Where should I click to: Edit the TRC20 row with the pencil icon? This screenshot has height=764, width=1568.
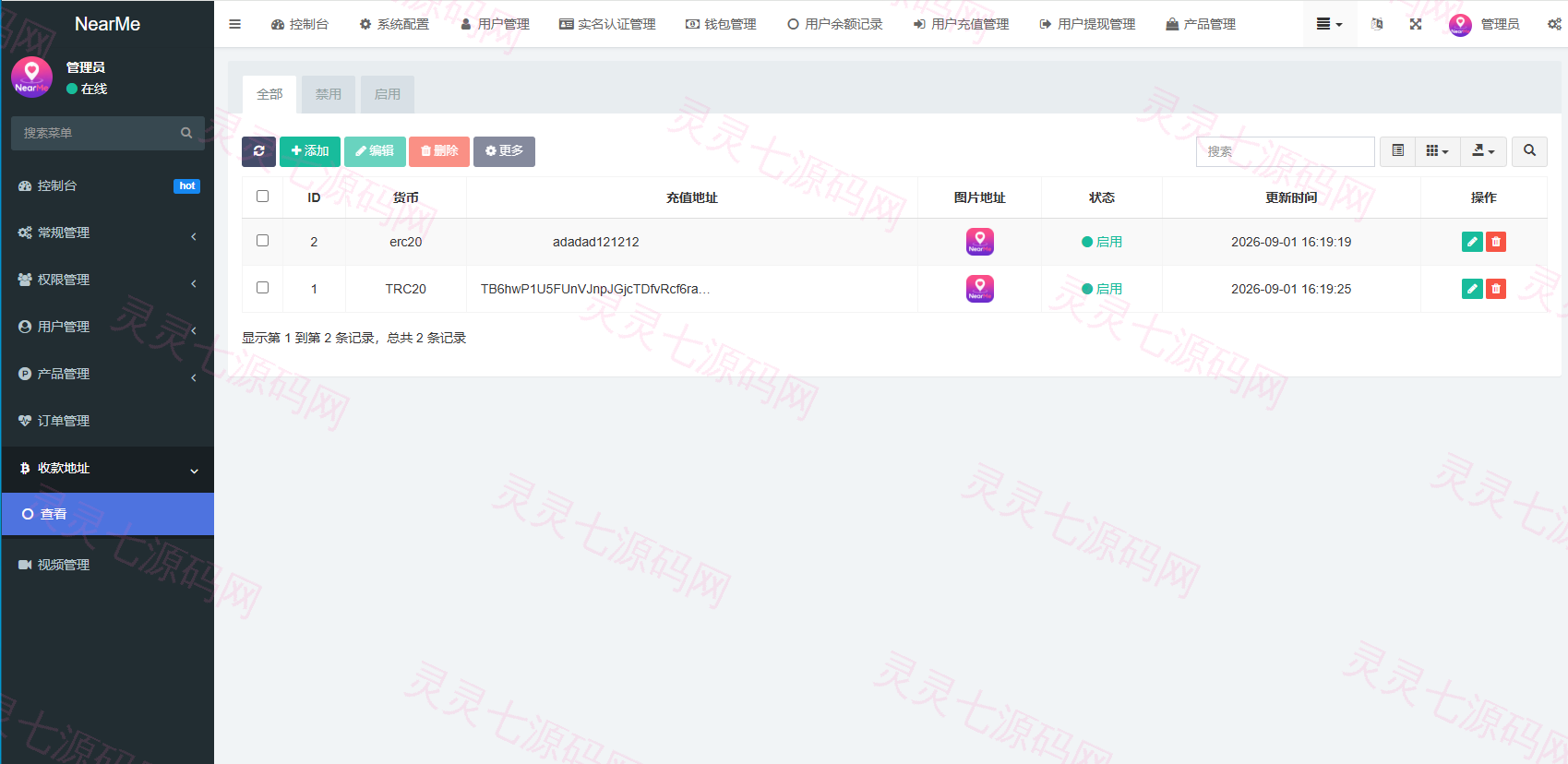tap(1472, 289)
